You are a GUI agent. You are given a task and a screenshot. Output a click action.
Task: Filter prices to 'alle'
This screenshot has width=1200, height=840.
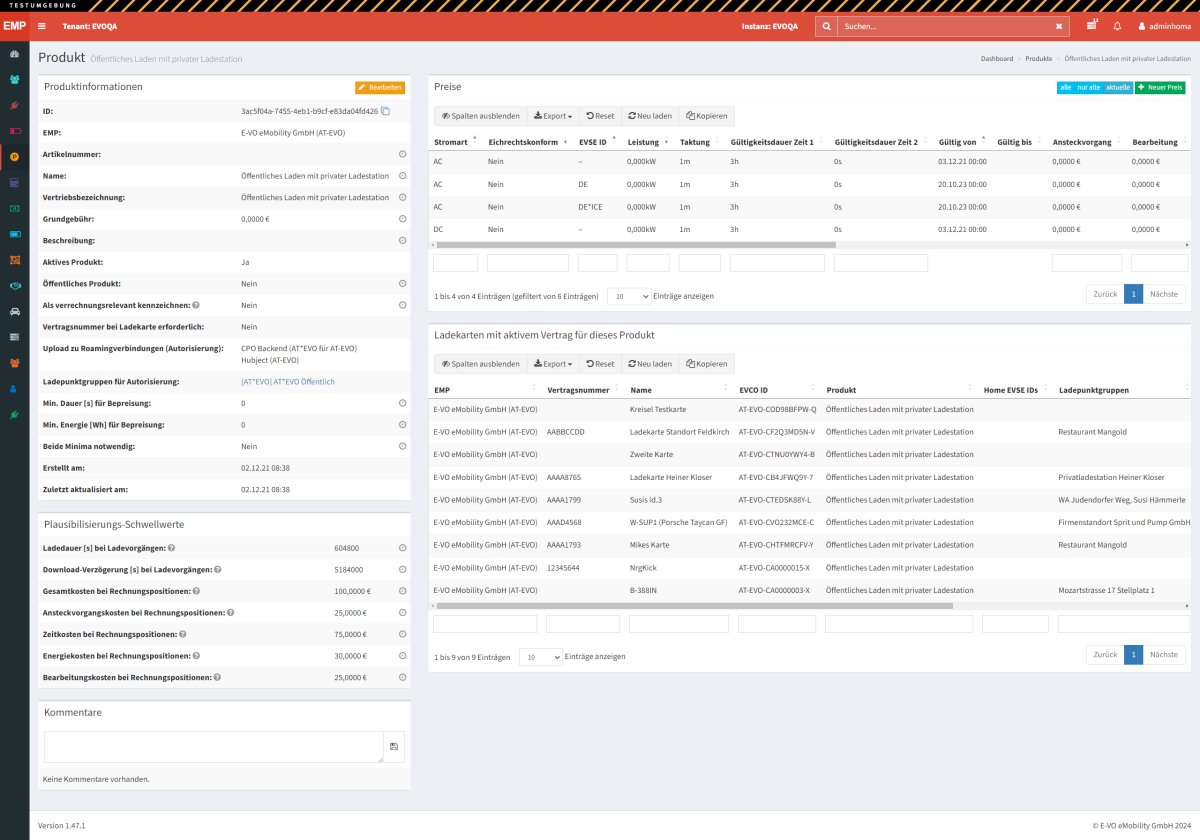(x=1066, y=88)
